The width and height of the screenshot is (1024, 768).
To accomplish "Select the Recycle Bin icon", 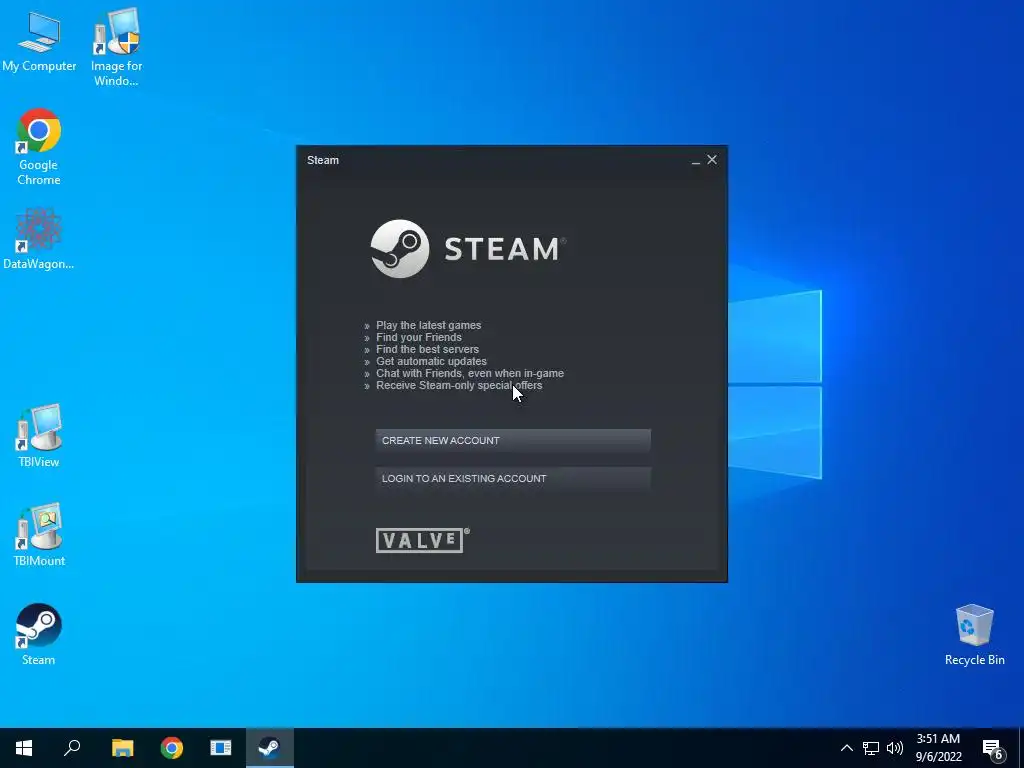I will pos(974,635).
